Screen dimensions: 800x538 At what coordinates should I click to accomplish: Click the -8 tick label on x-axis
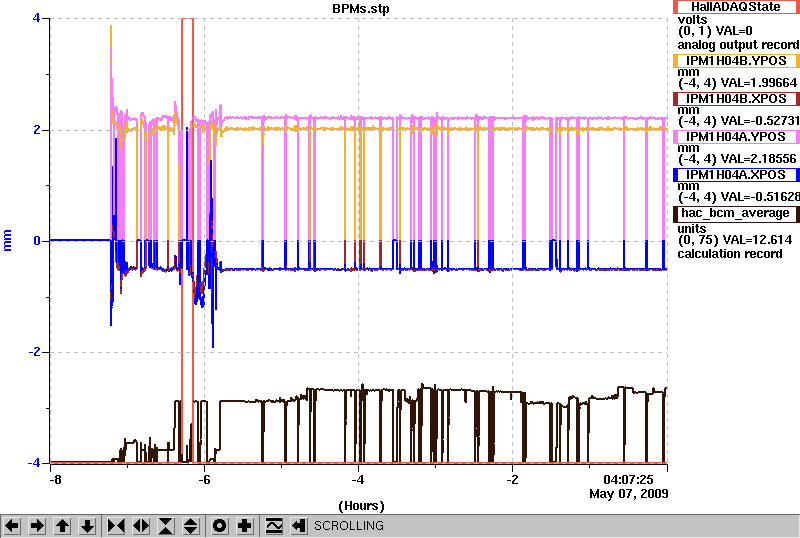[x=55, y=480]
